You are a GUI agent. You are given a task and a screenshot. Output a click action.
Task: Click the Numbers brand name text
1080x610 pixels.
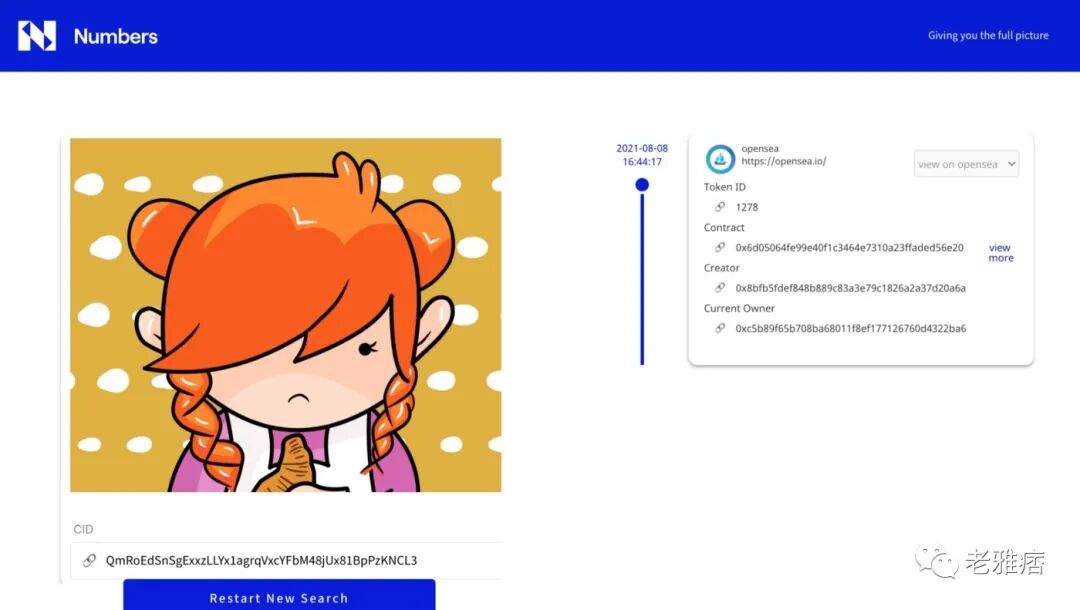coord(116,36)
